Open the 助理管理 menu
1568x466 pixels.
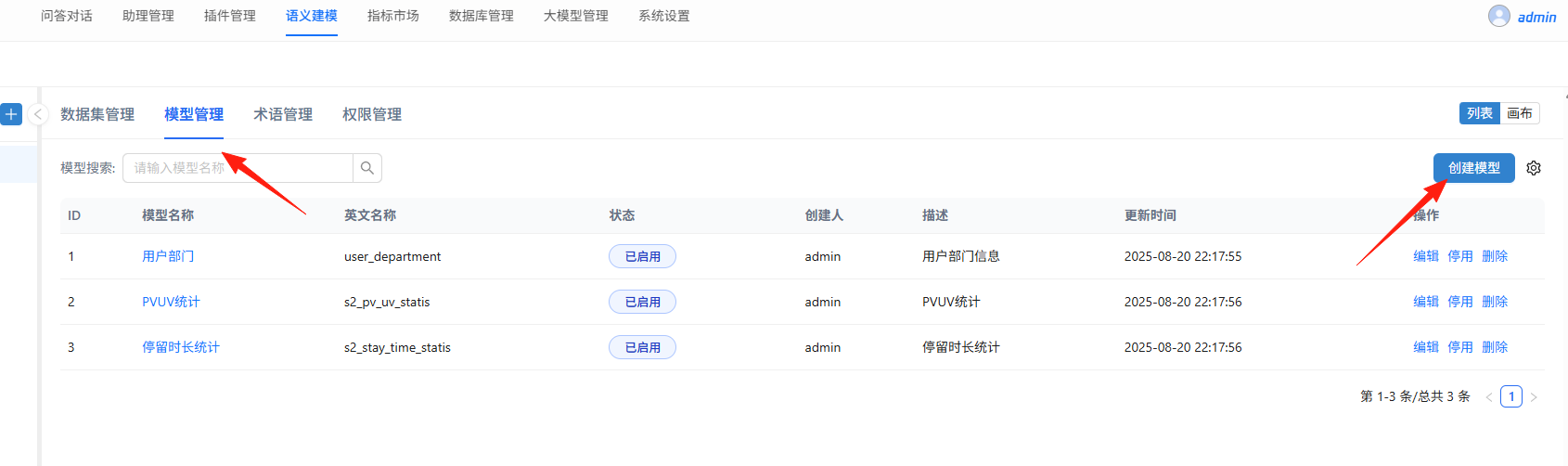click(x=148, y=16)
